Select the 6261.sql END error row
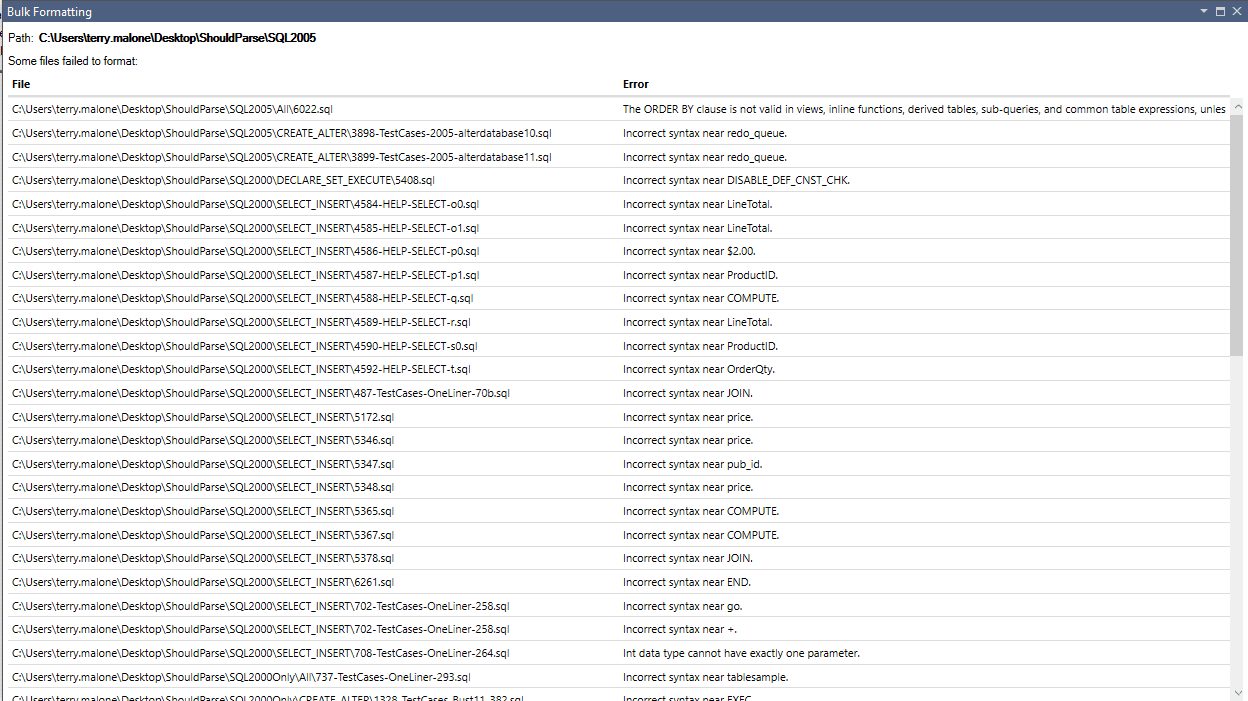 click(x=400, y=582)
